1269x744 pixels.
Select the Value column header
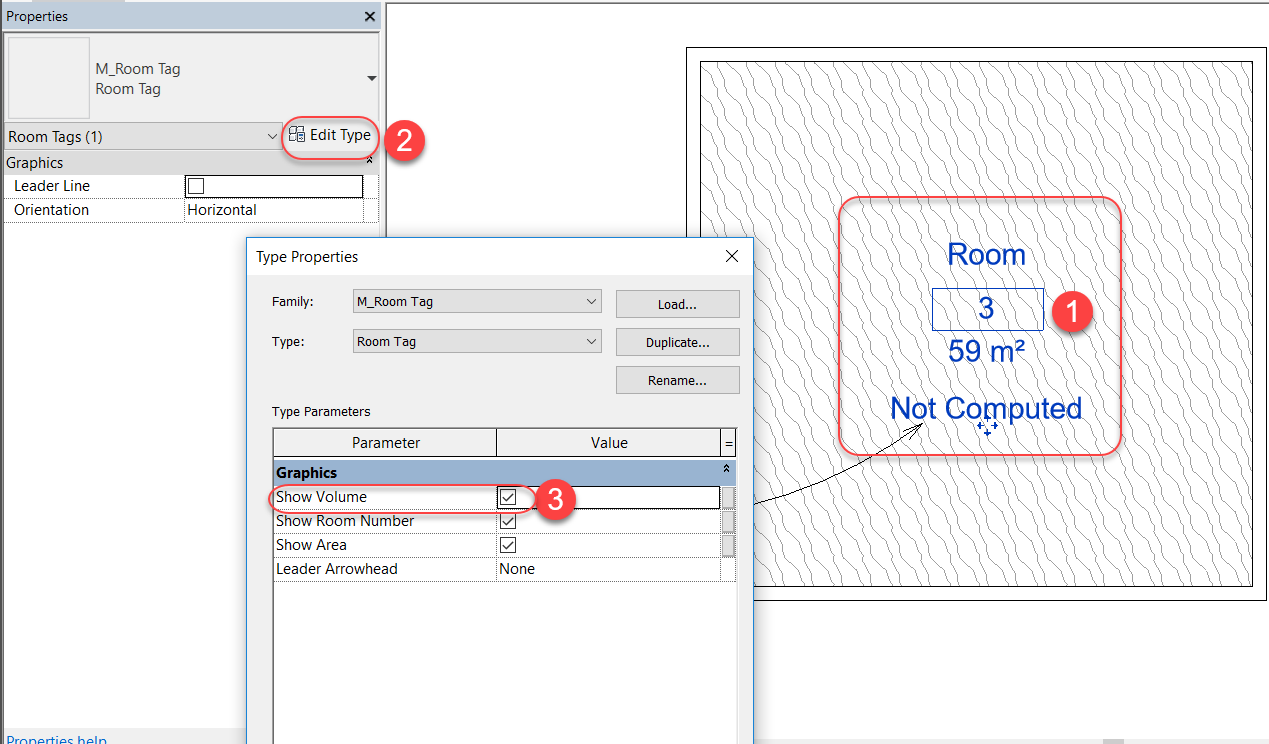click(x=611, y=442)
